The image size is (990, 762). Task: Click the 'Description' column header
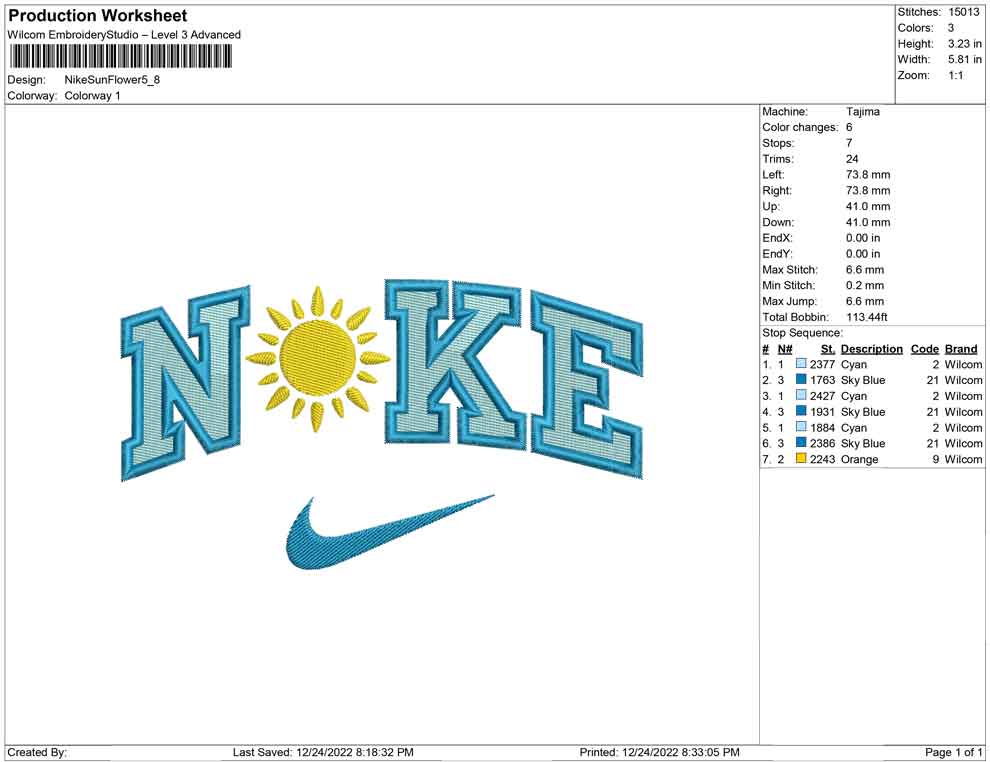point(872,348)
